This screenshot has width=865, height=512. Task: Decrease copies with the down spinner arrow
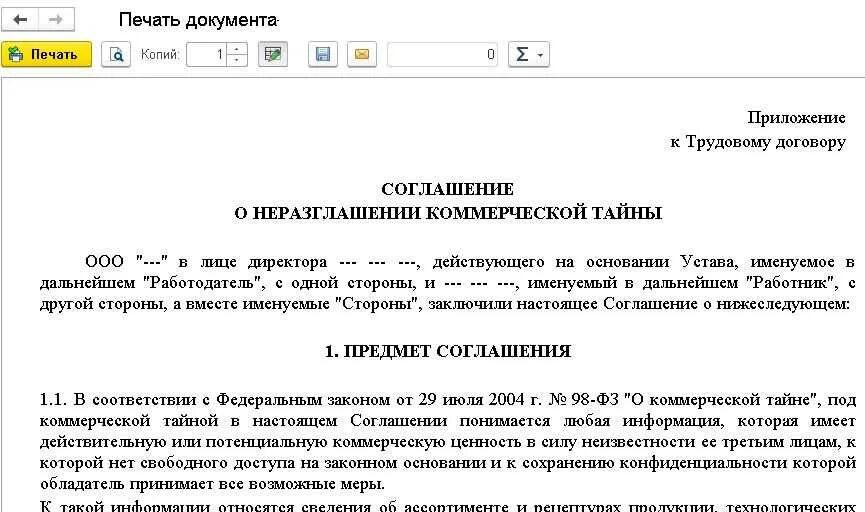pyautogui.click(x=237, y=60)
